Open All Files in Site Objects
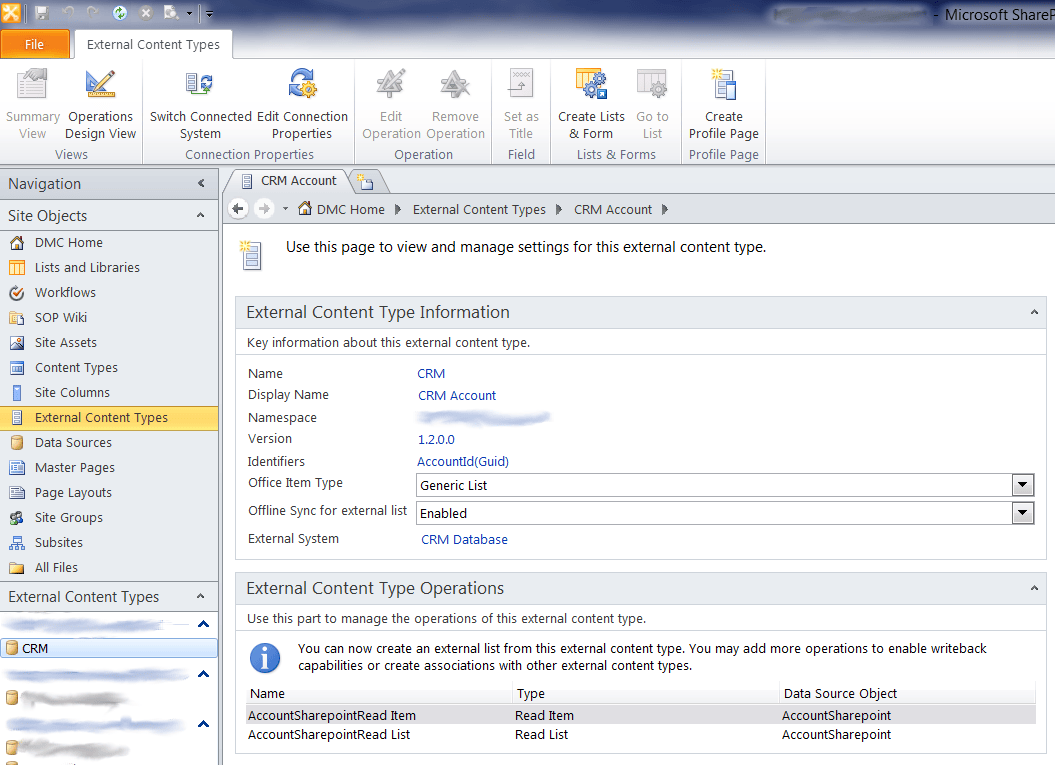The image size is (1055, 765). pos(56,567)
